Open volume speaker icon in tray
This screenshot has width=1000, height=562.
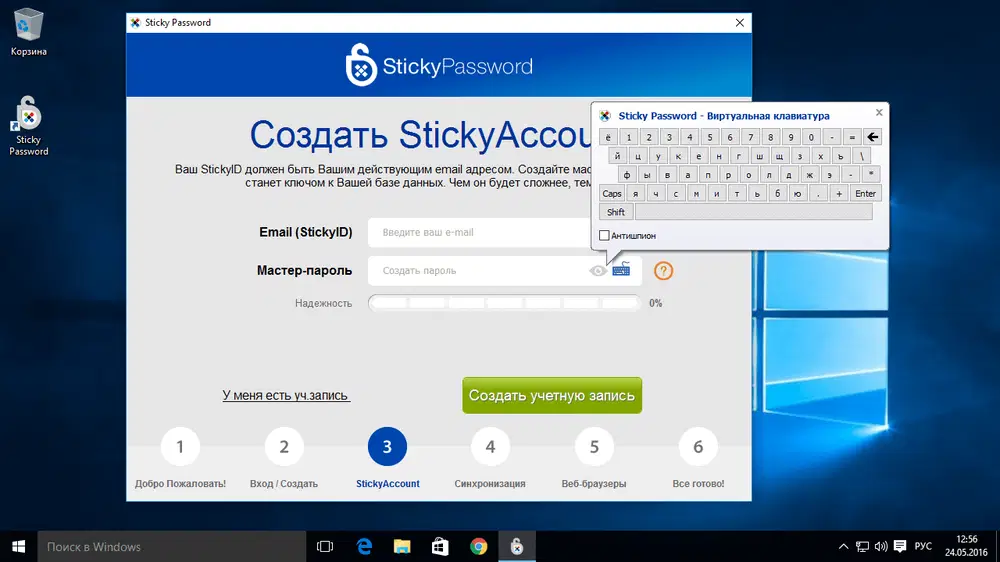[881, 547]
